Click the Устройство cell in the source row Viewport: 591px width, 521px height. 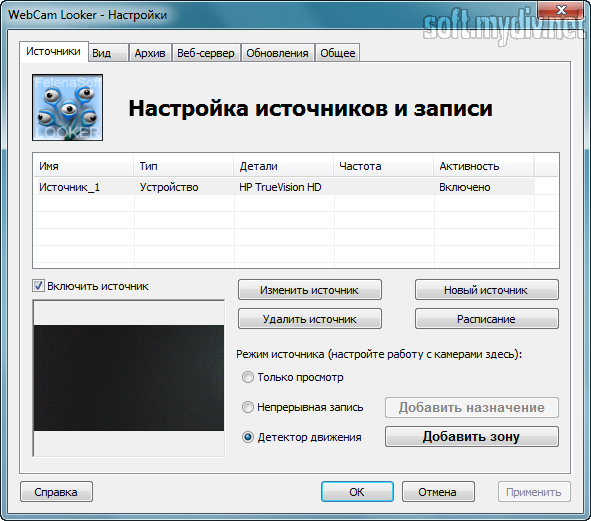pyautogui.click(x=169, y=187)
